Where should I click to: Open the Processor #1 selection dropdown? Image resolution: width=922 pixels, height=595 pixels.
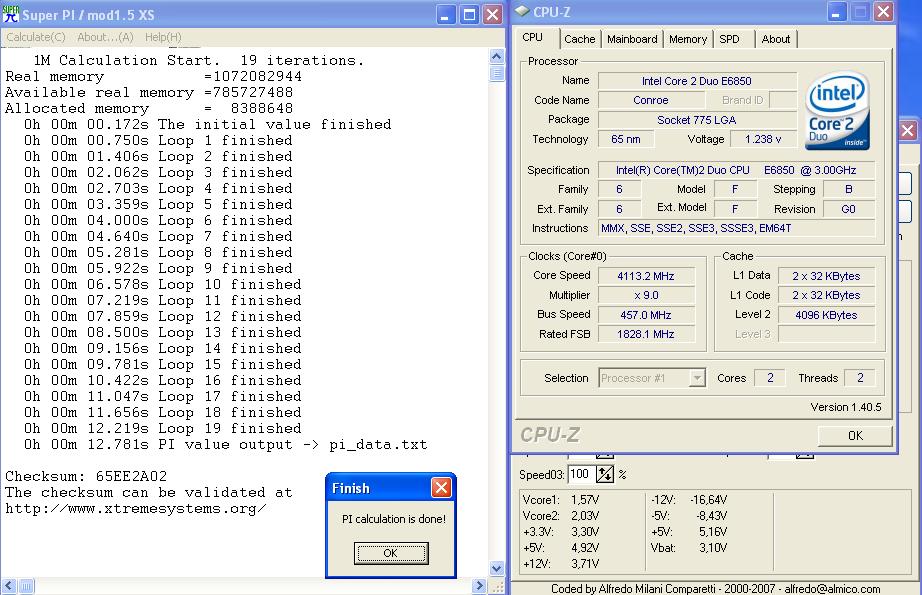[652, 377]
